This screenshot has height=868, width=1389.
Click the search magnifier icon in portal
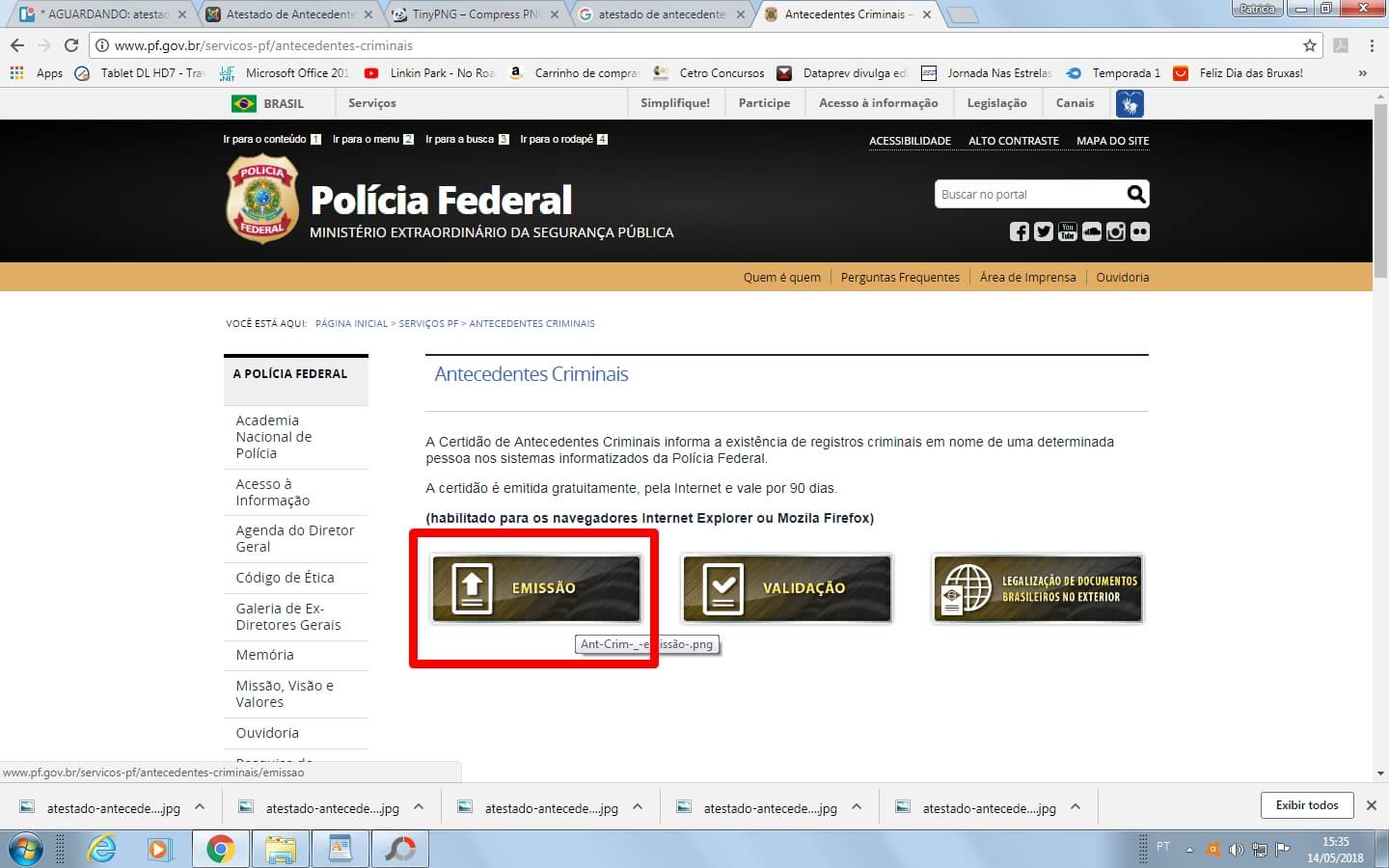coord(1136,195)
